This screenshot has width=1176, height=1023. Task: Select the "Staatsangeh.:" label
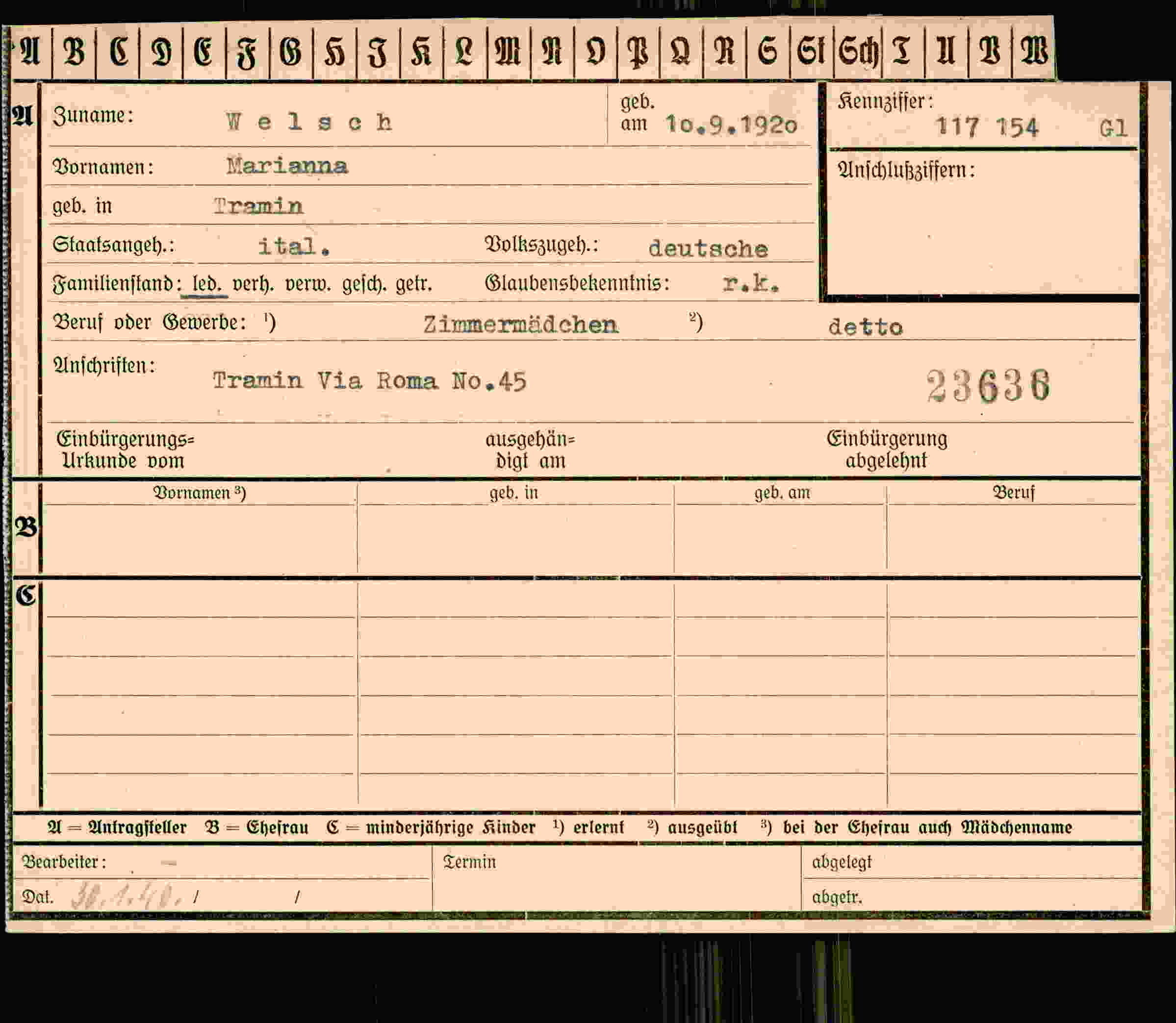pyautogui.click(x=113, y=246)
